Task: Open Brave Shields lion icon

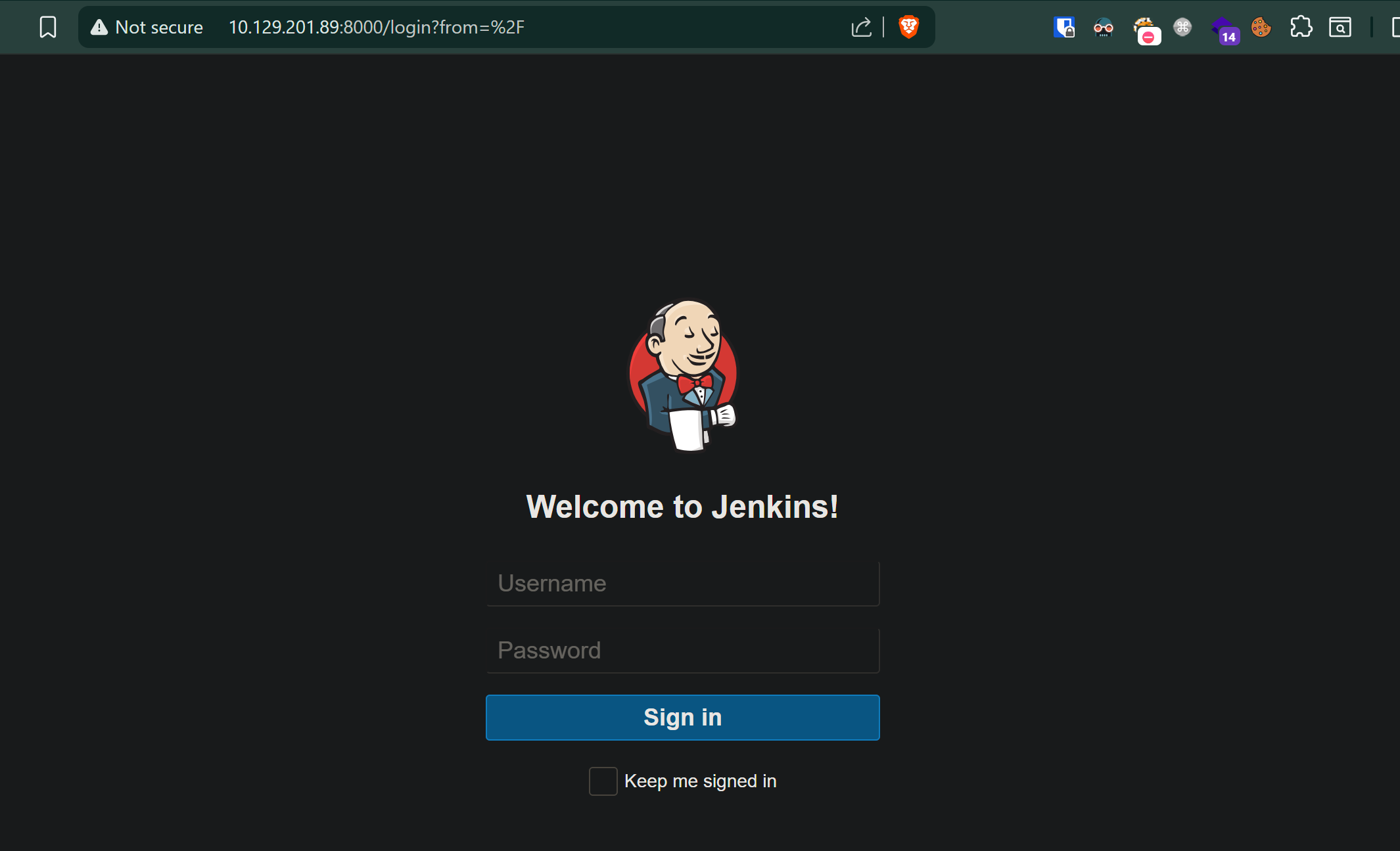Action: 909,27
